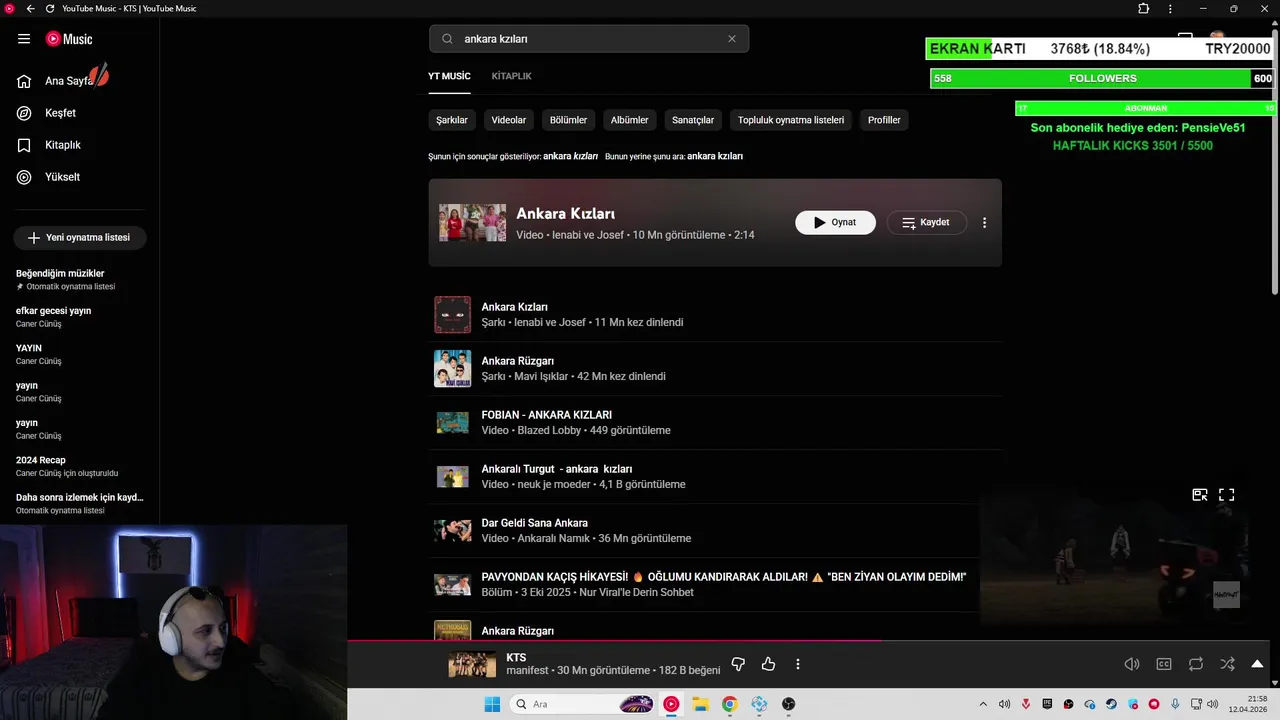Open Google Chrome from the taskbar
1280x720 pixels.
pyautogui.click(x=729, y=704)
